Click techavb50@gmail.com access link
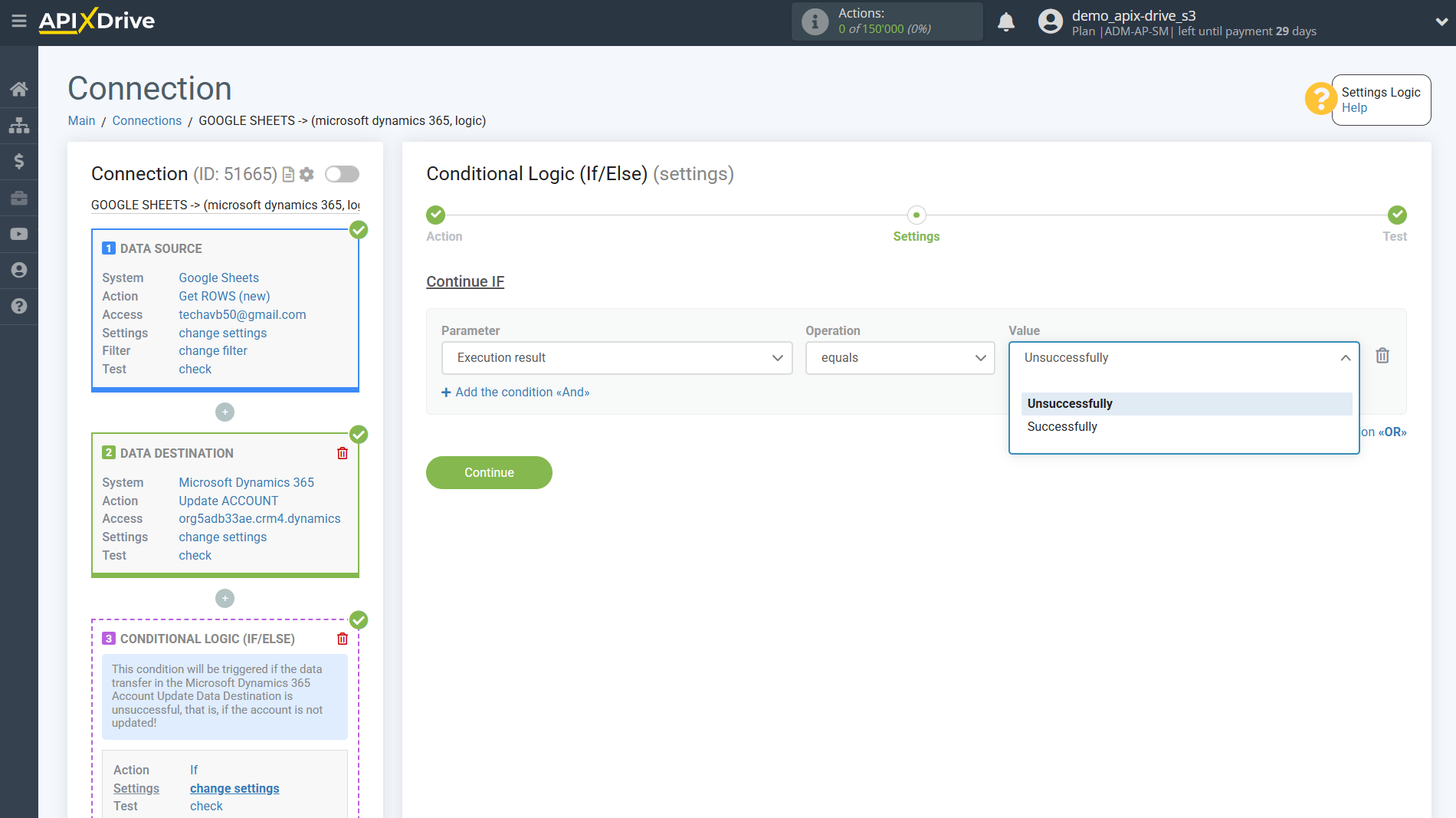This screenshot has height=818, width=1456. point(242,315)
